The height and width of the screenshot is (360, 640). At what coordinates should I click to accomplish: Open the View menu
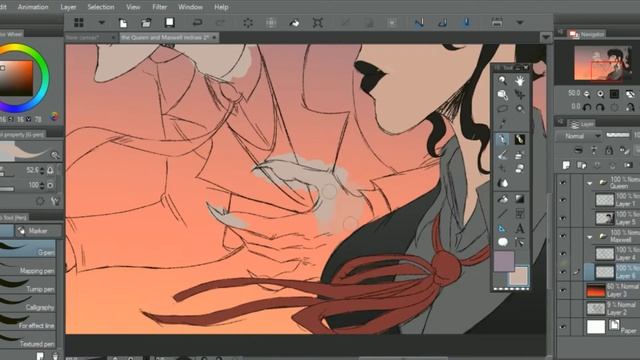coord(133,7)
